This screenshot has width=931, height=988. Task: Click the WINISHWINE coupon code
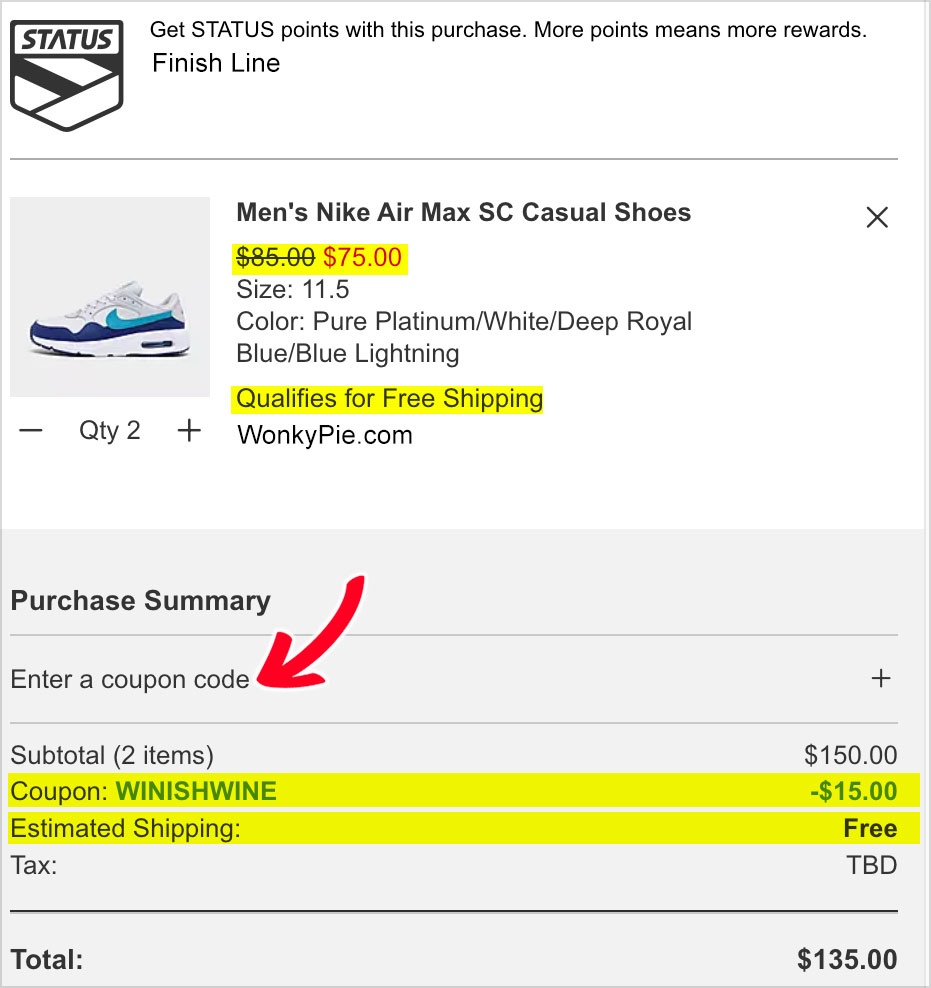tap(196, 791)
